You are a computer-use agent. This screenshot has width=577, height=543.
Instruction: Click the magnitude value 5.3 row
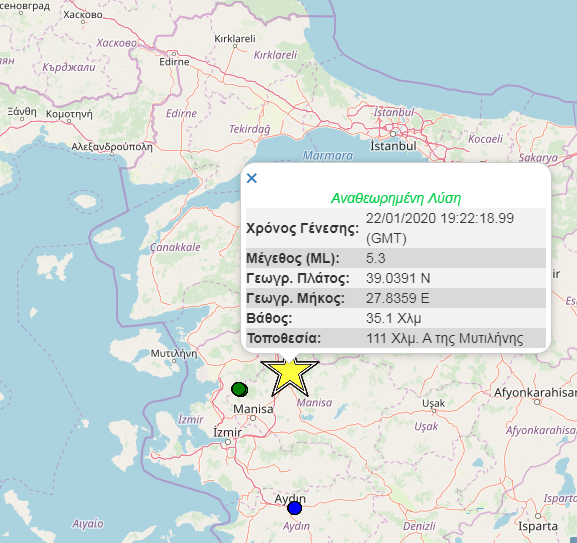396,258
